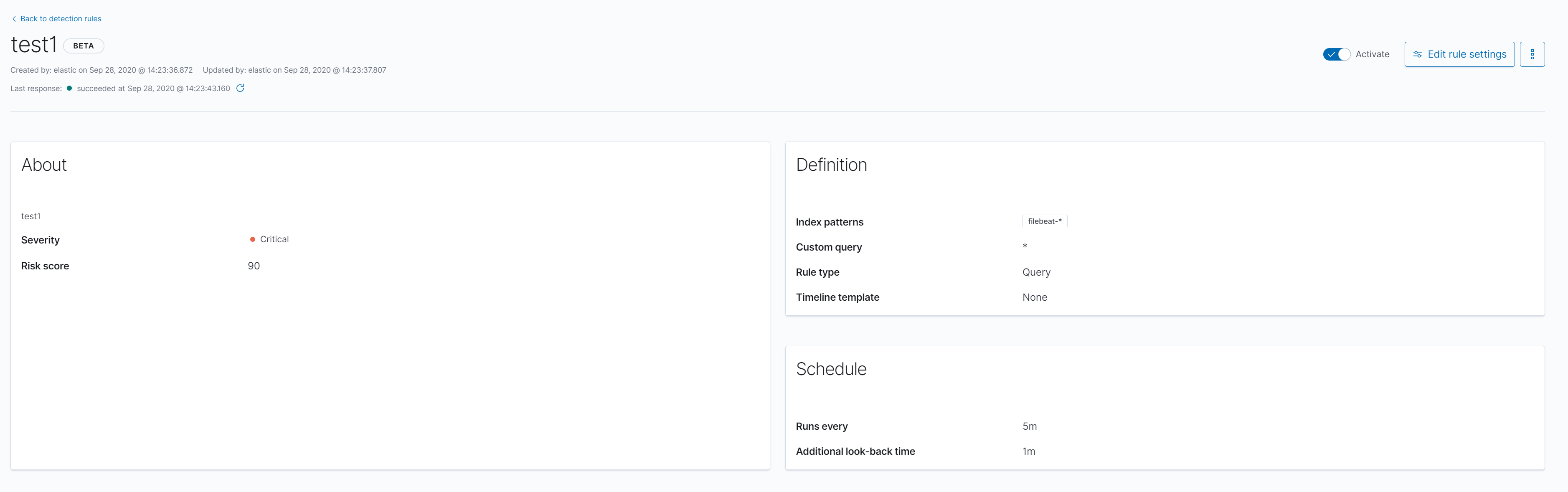Click the refresh icon next to last response
The height and width of the screenshot is (492, 1568).
click(x=241, y=88)
